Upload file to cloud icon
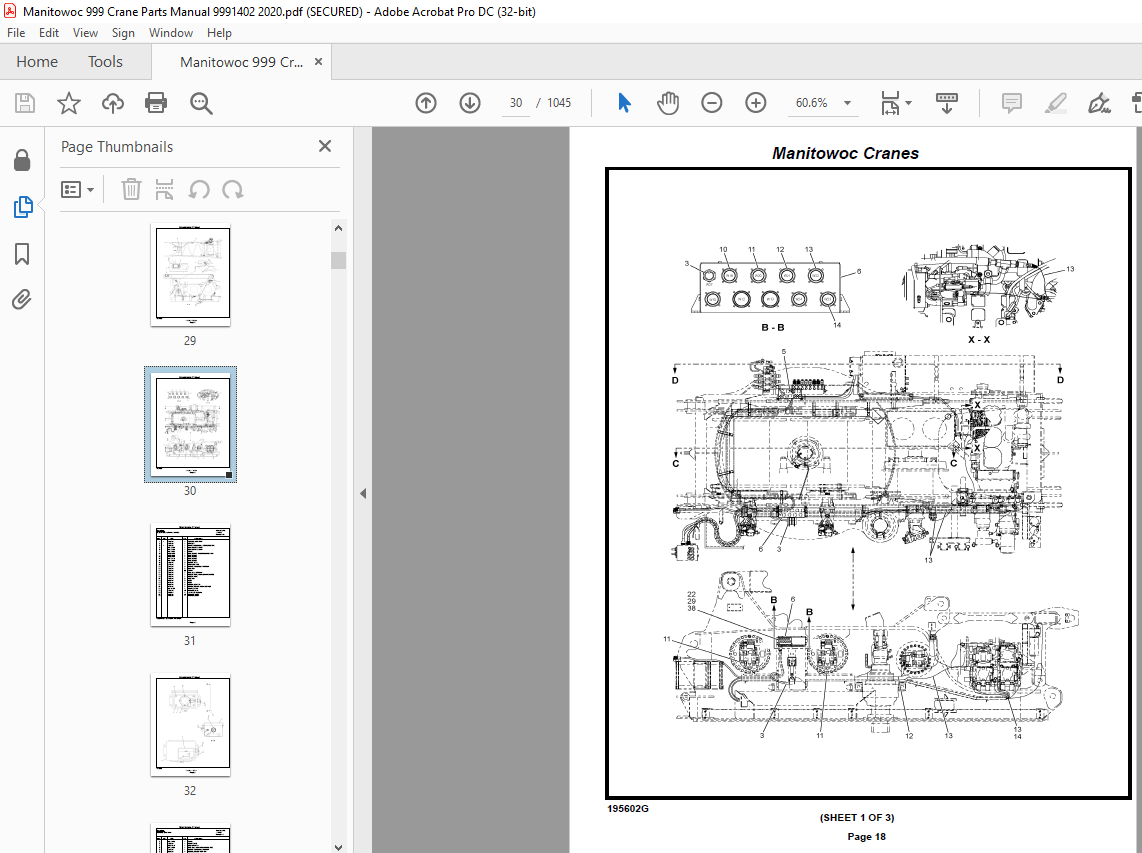 [x=112, y=103]
